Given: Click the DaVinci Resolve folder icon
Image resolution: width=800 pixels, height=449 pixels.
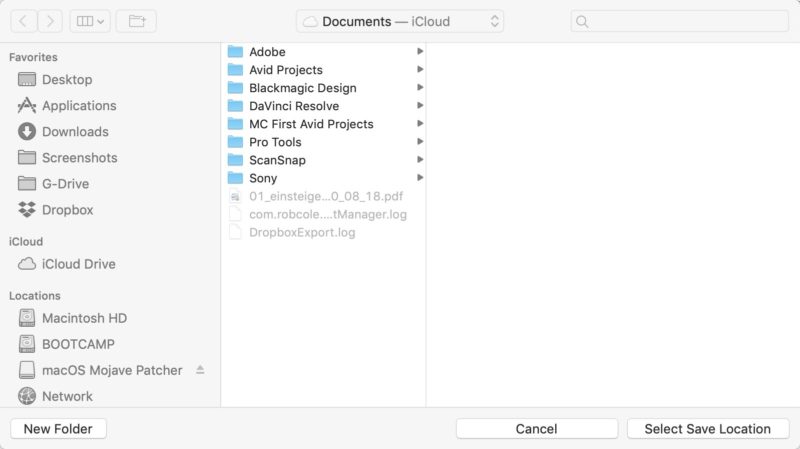Looking at the screenshot, I should tap(235, 106).
